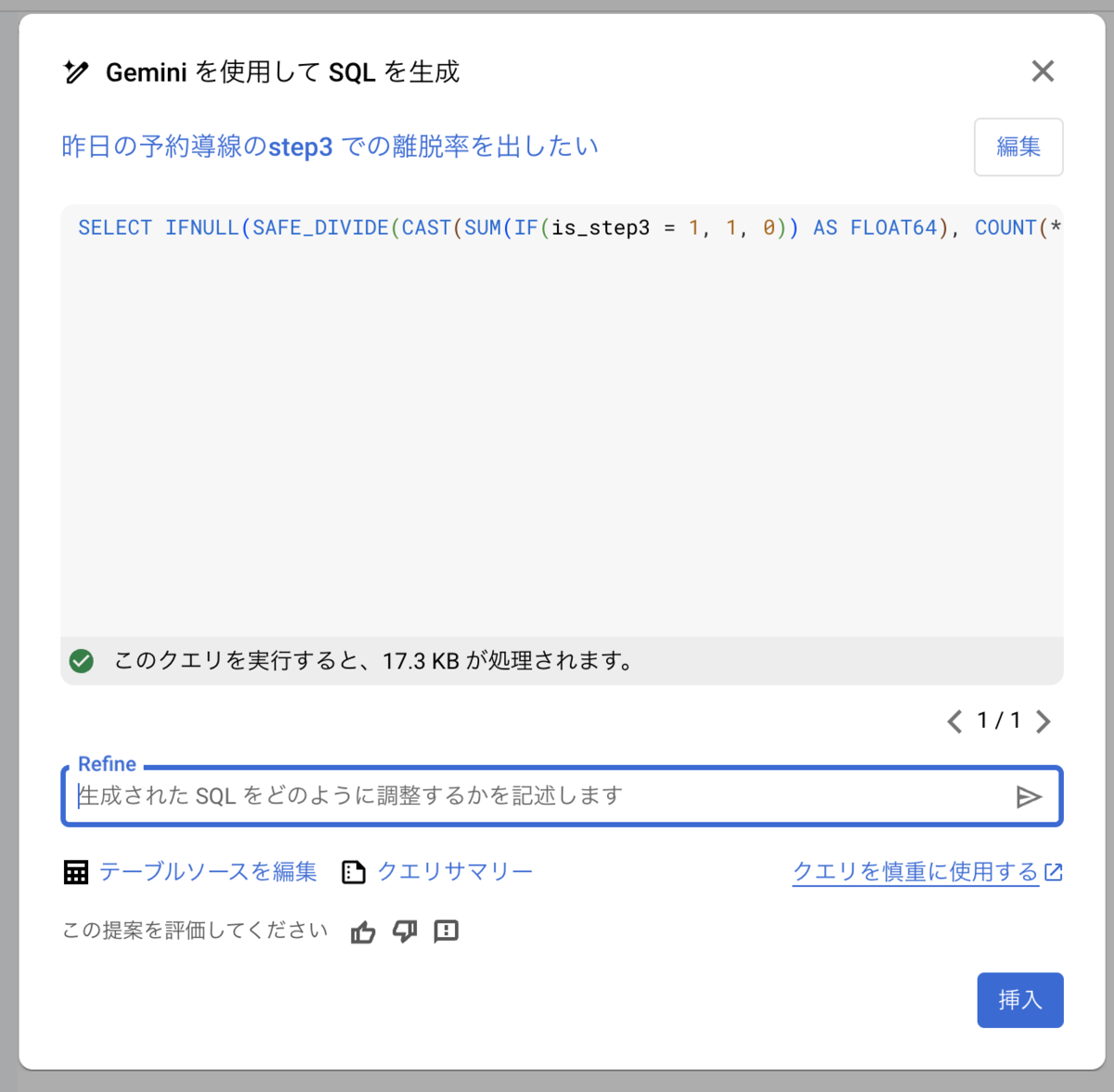Click the document icon beside クエリサマリー
This screenshot has width=1114, height=1092.
(353, 872)
